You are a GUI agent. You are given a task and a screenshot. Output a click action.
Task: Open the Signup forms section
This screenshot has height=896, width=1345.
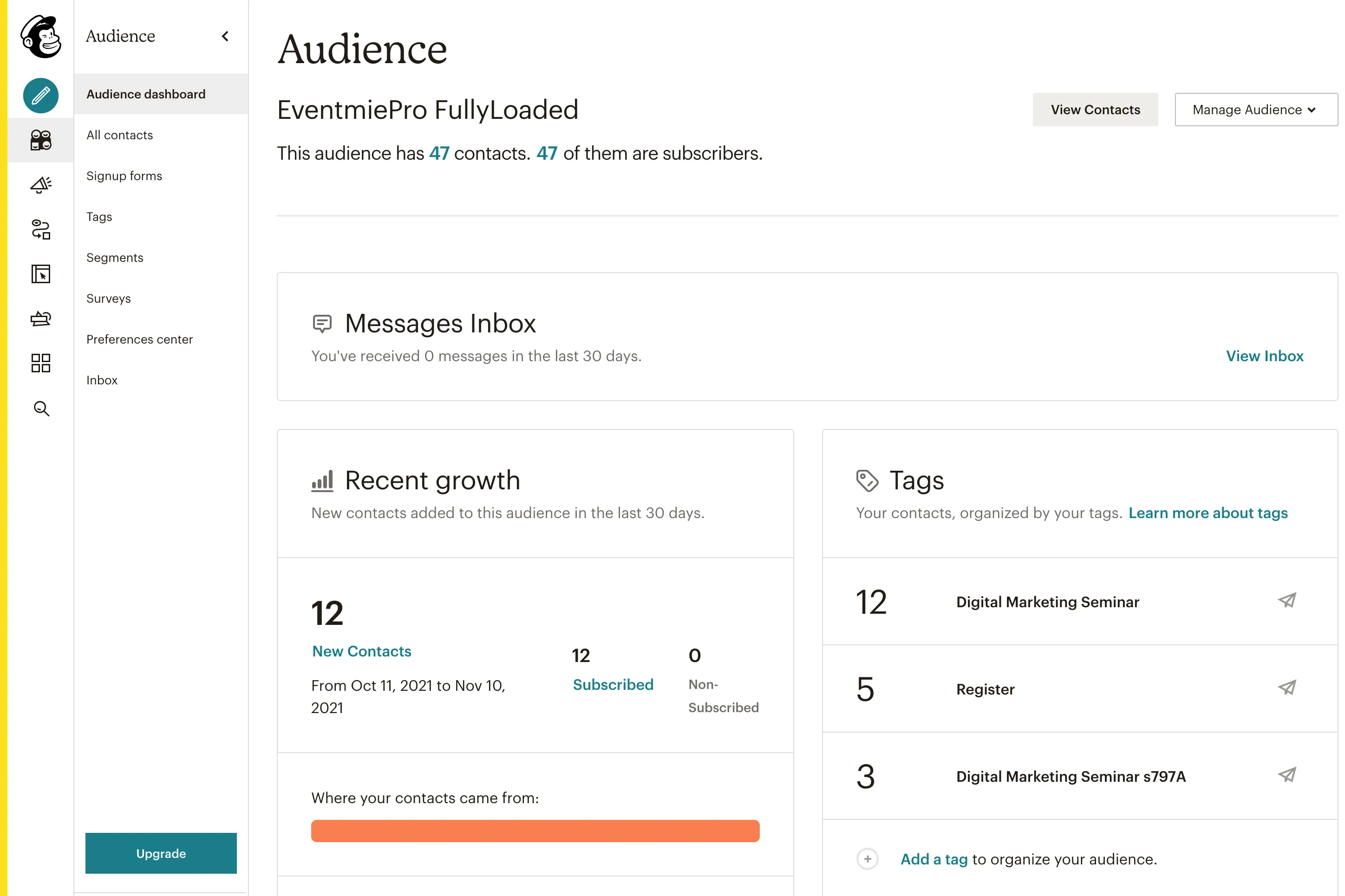[x=124, y=176]
